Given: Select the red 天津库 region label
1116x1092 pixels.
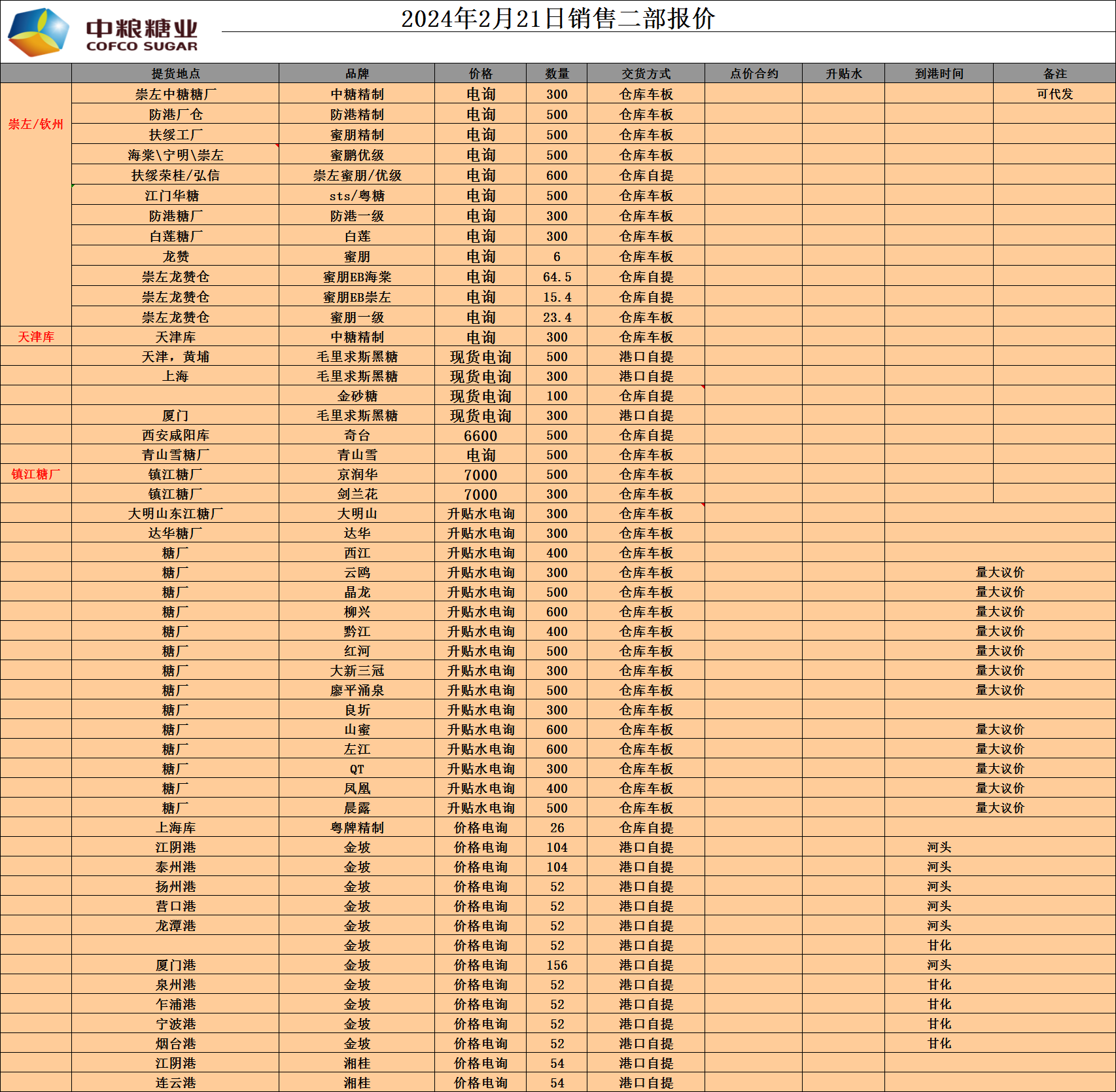Looking at the screenshot, I should (36, 337).
